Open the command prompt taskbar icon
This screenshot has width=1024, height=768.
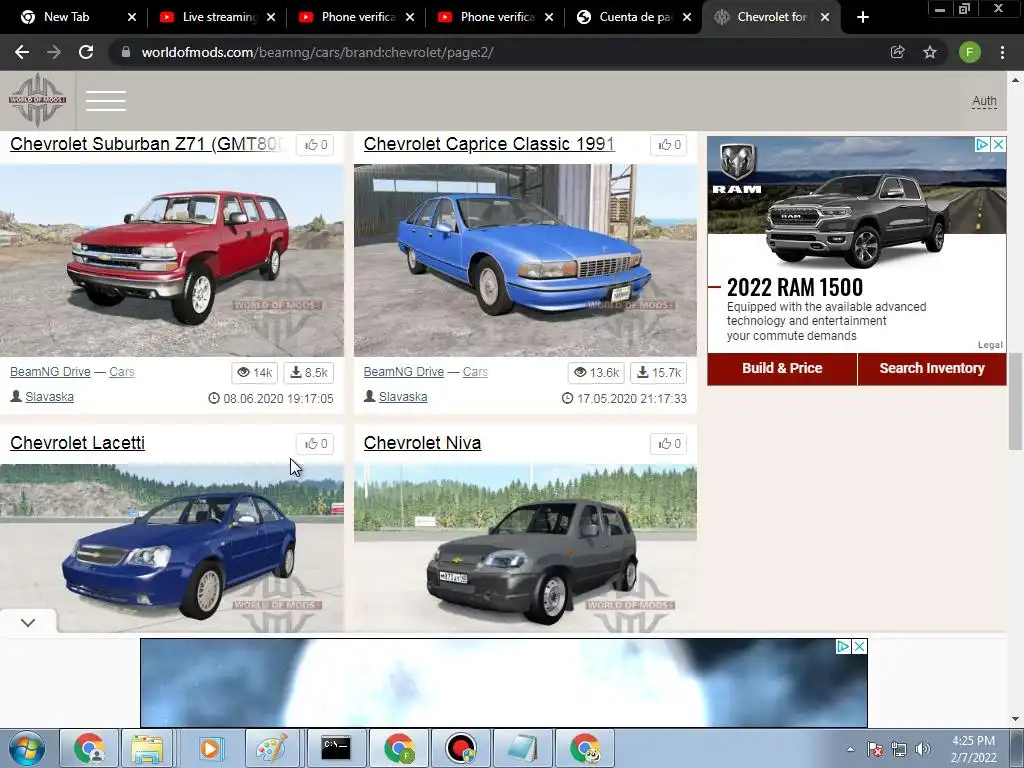click(336, 748)
